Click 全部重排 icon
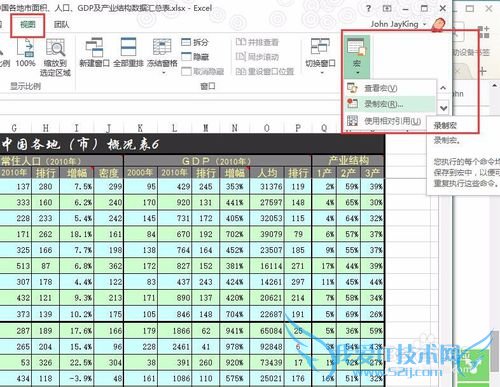Viewport: 500px width, 387px height. point(128,47)
